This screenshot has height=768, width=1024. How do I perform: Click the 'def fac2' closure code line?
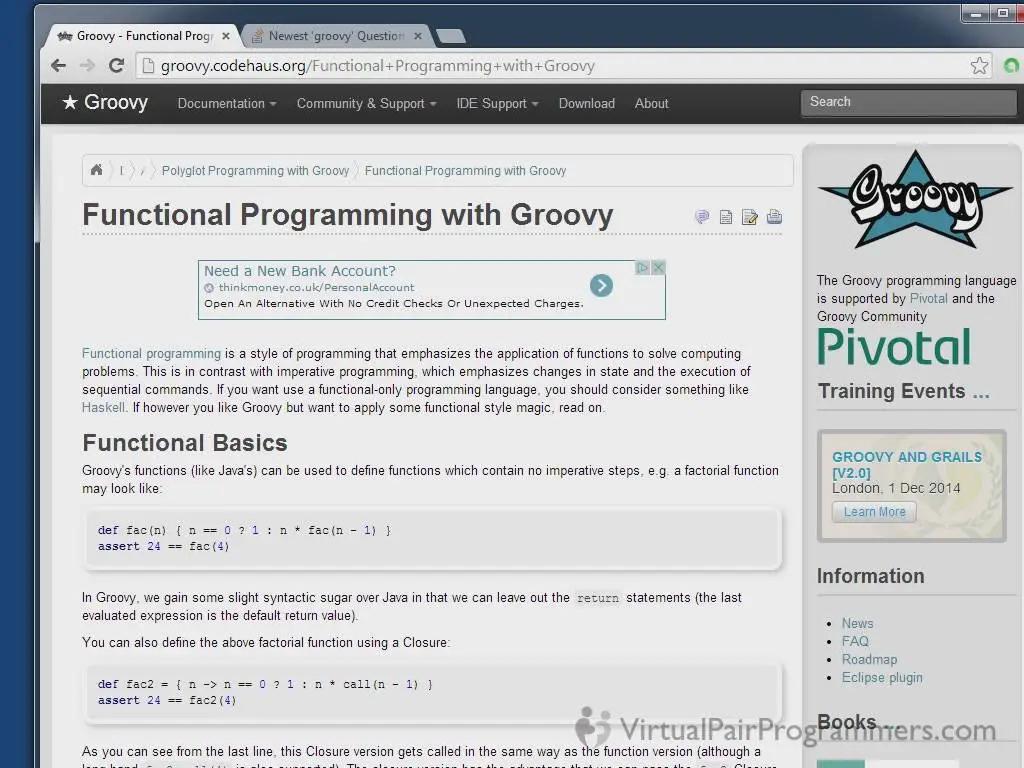(265, 684)
